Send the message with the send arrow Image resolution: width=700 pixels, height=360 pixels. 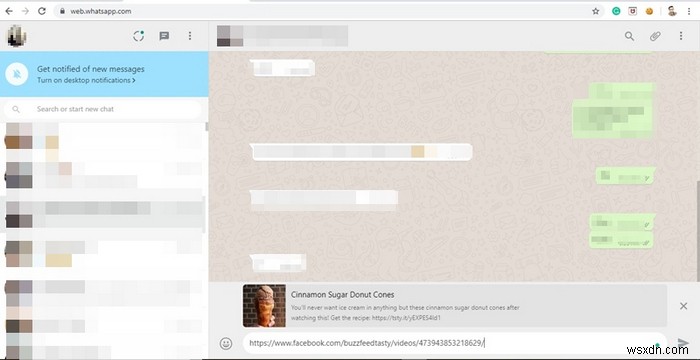[683, 343]
